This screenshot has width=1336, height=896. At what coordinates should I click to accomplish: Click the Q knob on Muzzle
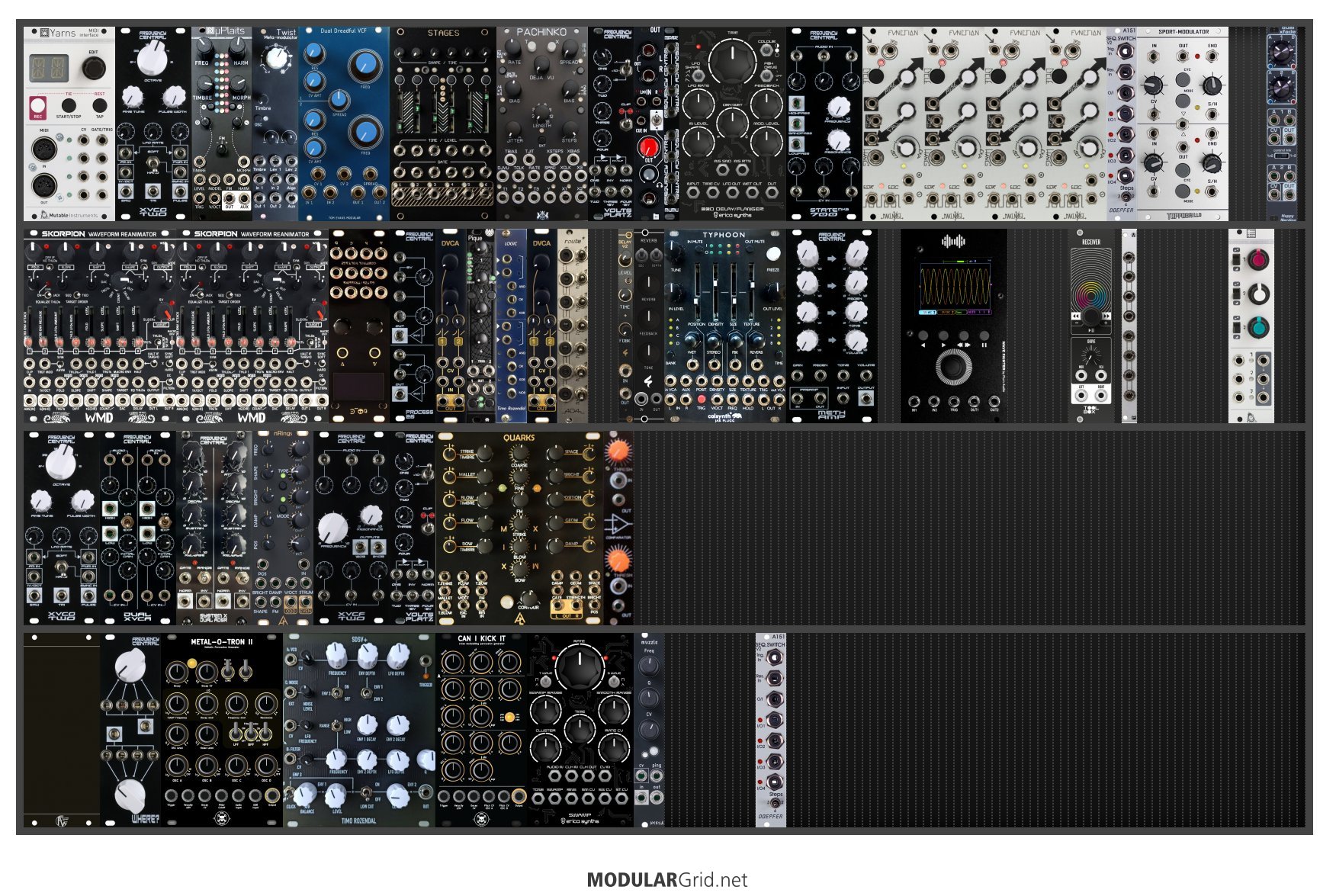pyautogui.click(x=648, y=697)
